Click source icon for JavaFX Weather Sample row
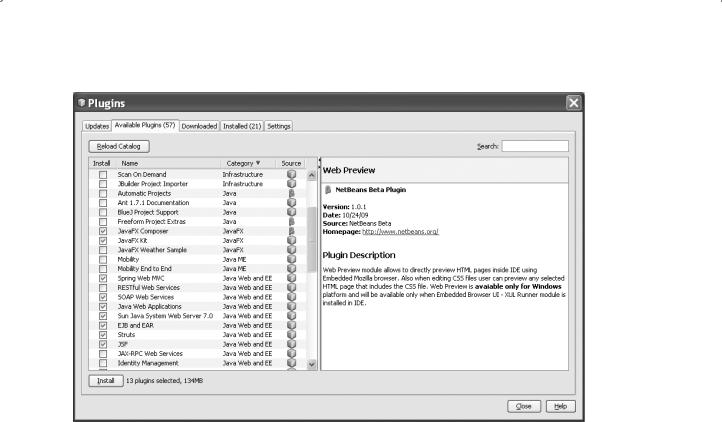This screenshot has width=722, height=422. click(x=291, y=250)
